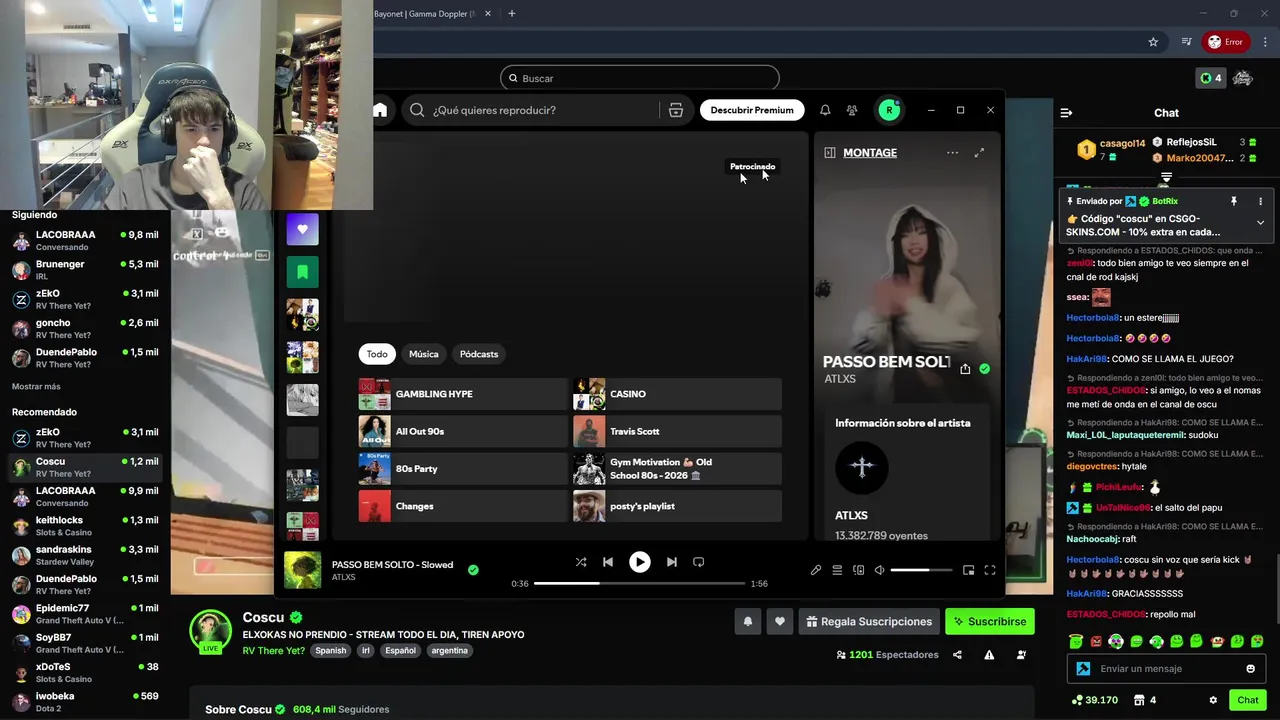Share the Coscu stream

pyautogui.click(x=957, y=655)
